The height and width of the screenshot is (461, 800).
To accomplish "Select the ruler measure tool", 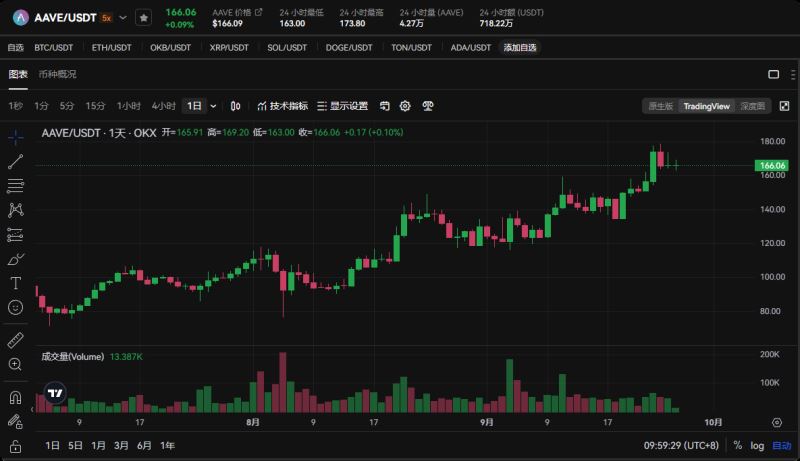I will (x=15, y=340).
